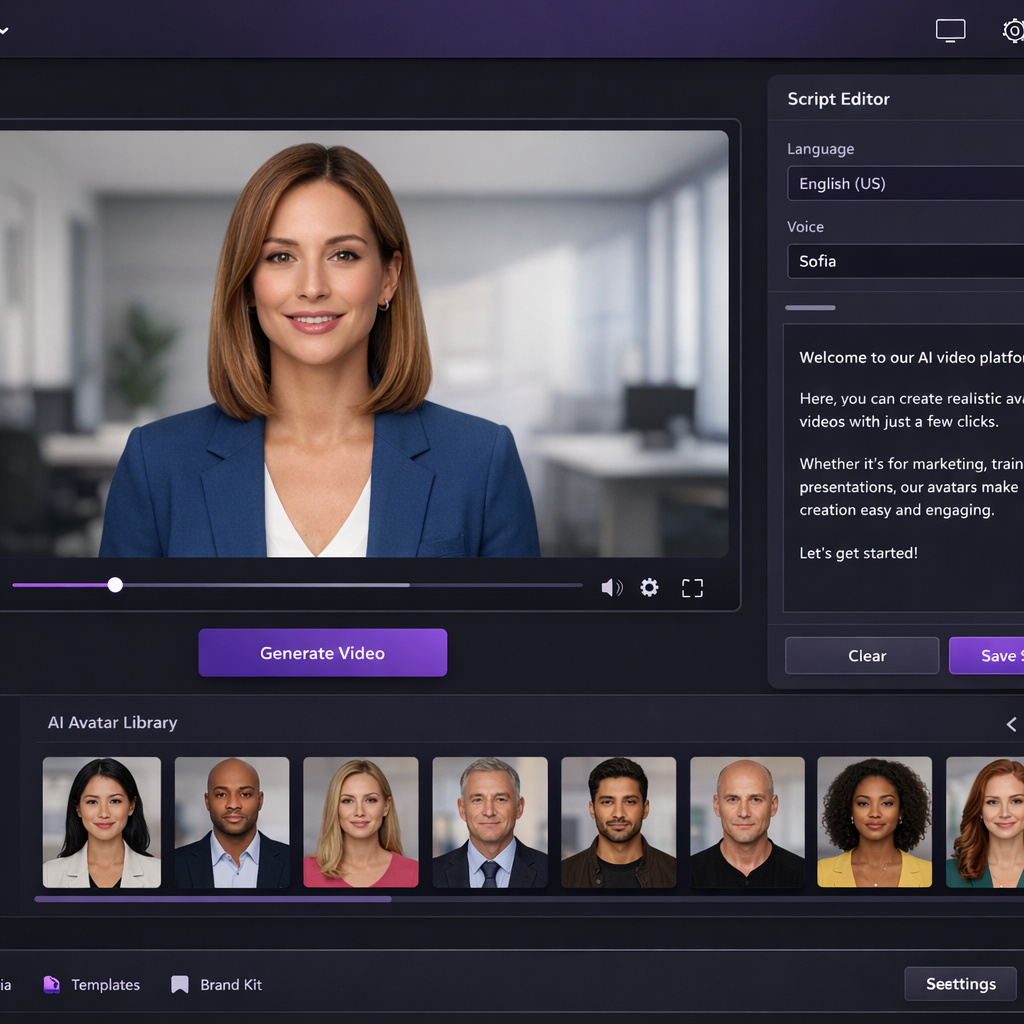The width and height of the screenshot is (1024, 1024).
Task: Open video player settings gear below preview
Action: click(x=649, y=587)
